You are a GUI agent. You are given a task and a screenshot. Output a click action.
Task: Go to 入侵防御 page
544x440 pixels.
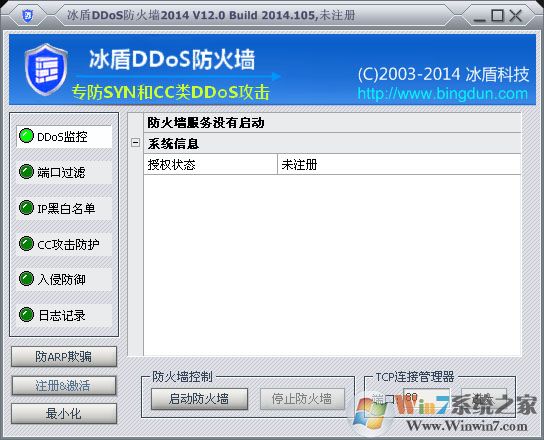point(64,279)
